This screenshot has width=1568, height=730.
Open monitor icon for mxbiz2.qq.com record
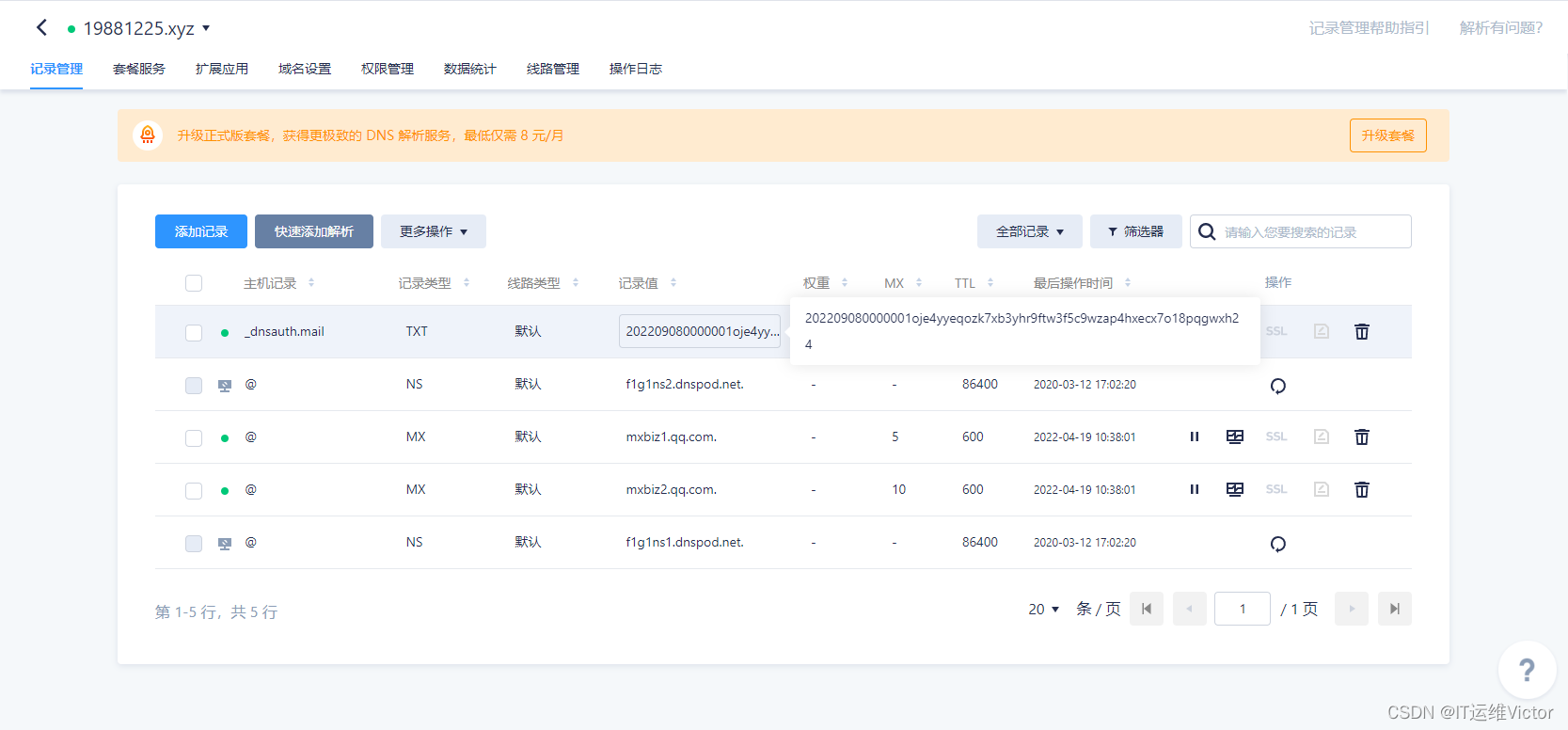click(x=1235, y=489)
